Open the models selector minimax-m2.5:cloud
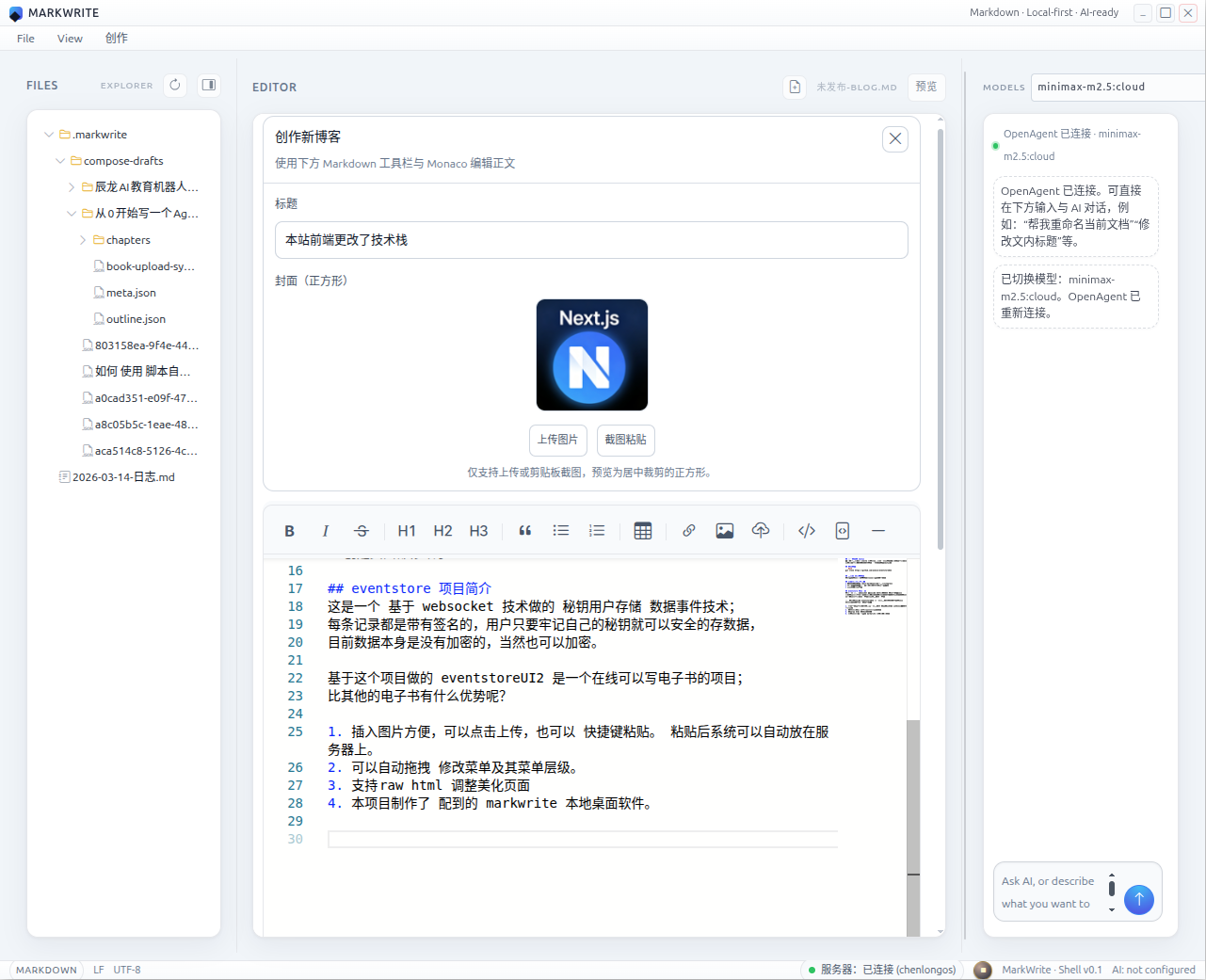Screen dimensions: 1206x980 tap(1118, 87)
